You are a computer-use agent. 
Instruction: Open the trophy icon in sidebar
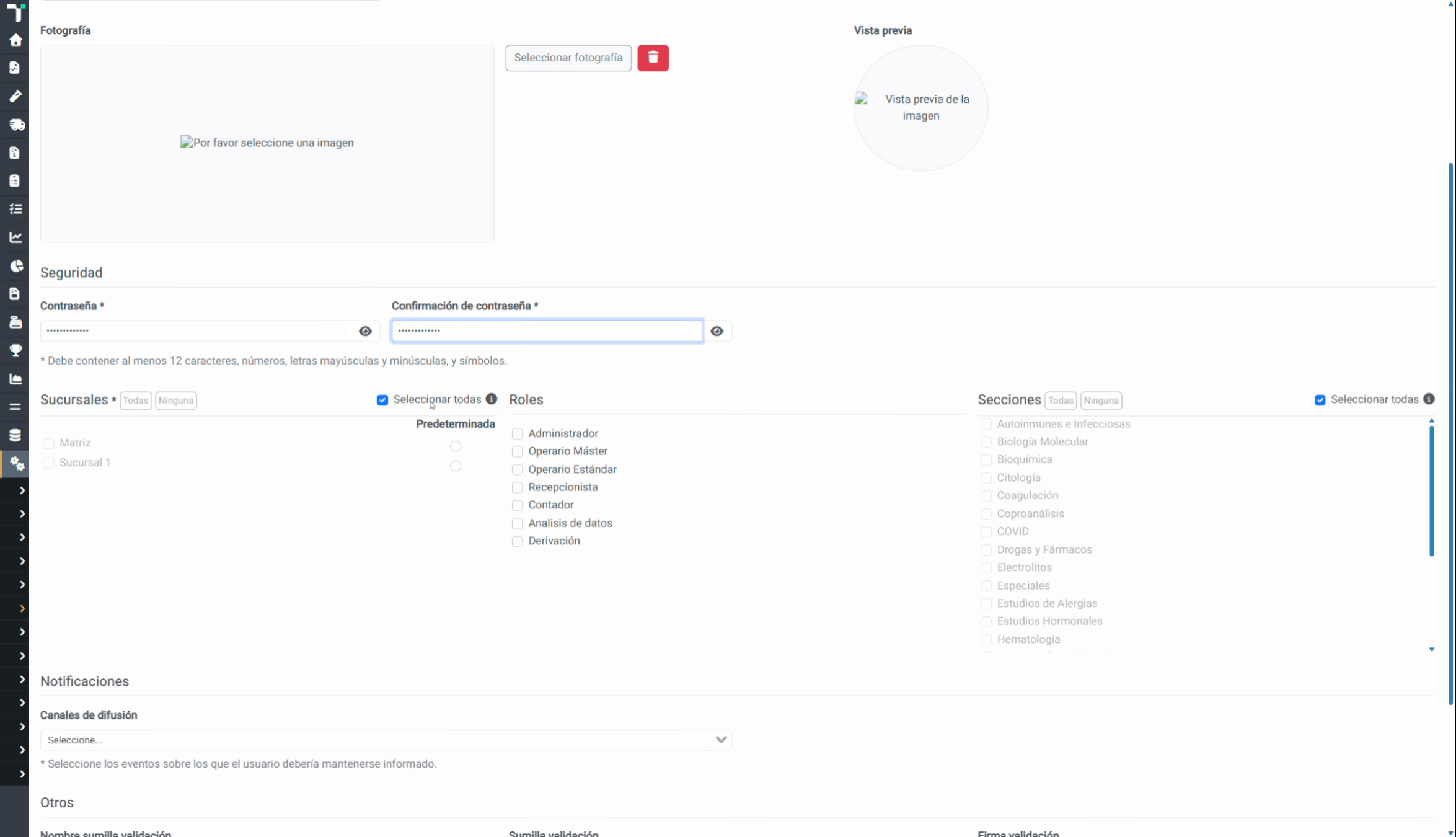[15, 350]
